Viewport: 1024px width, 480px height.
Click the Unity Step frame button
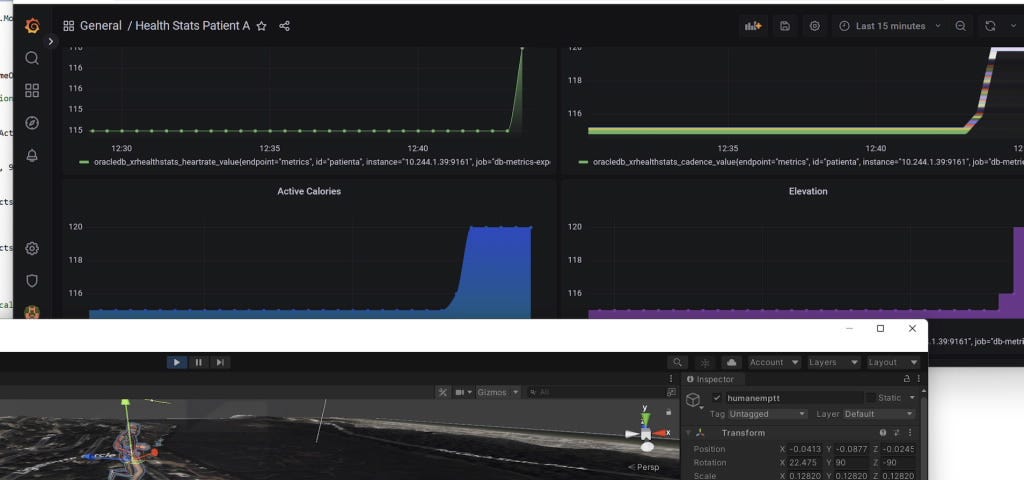click(x=220, y=362)
